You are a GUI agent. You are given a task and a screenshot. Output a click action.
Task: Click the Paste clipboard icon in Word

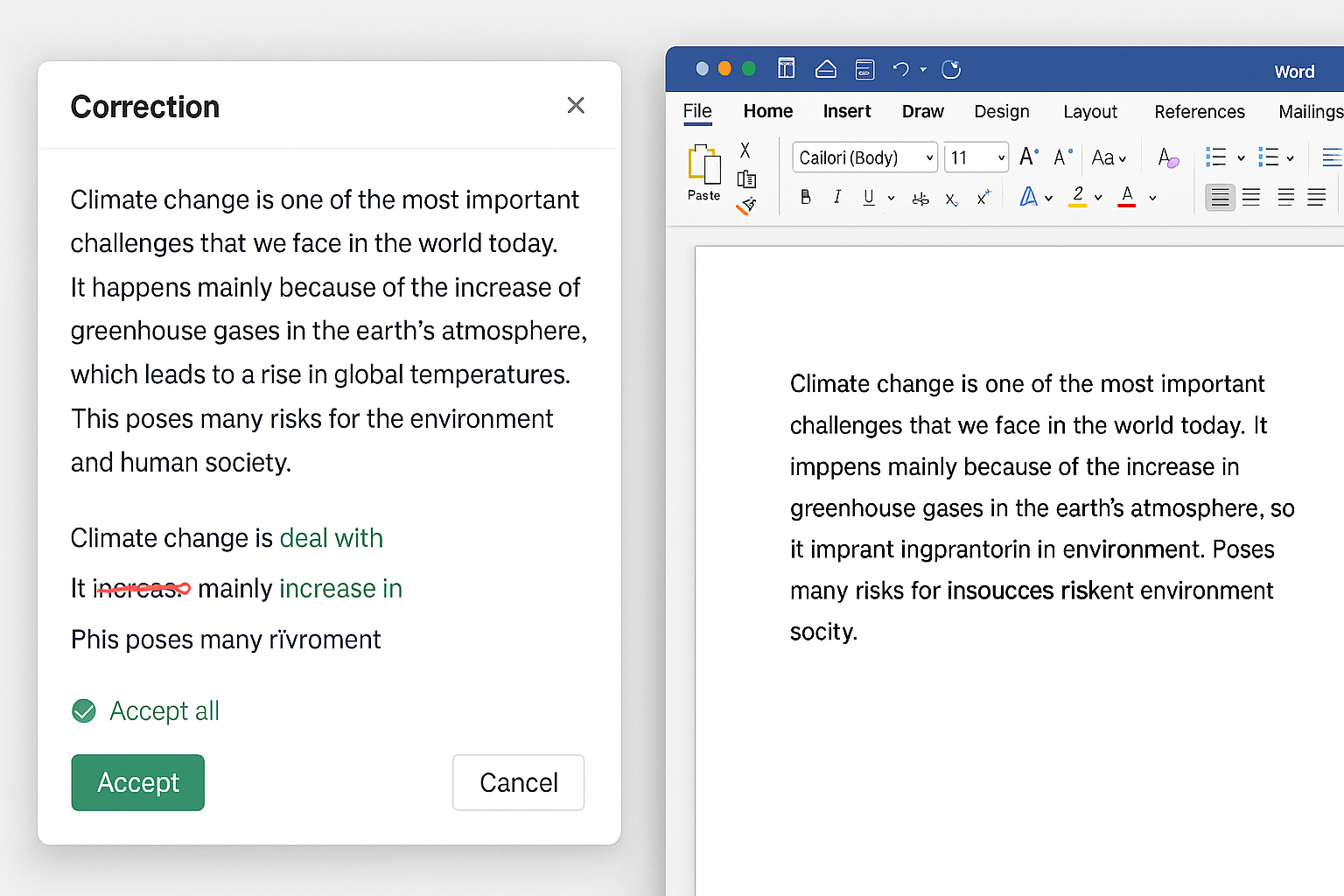click(x=704, y=164)
